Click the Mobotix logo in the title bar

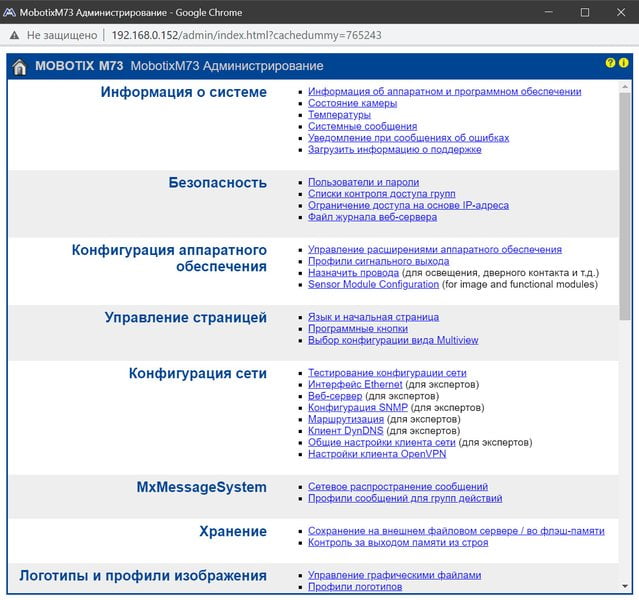click(9, 12)
